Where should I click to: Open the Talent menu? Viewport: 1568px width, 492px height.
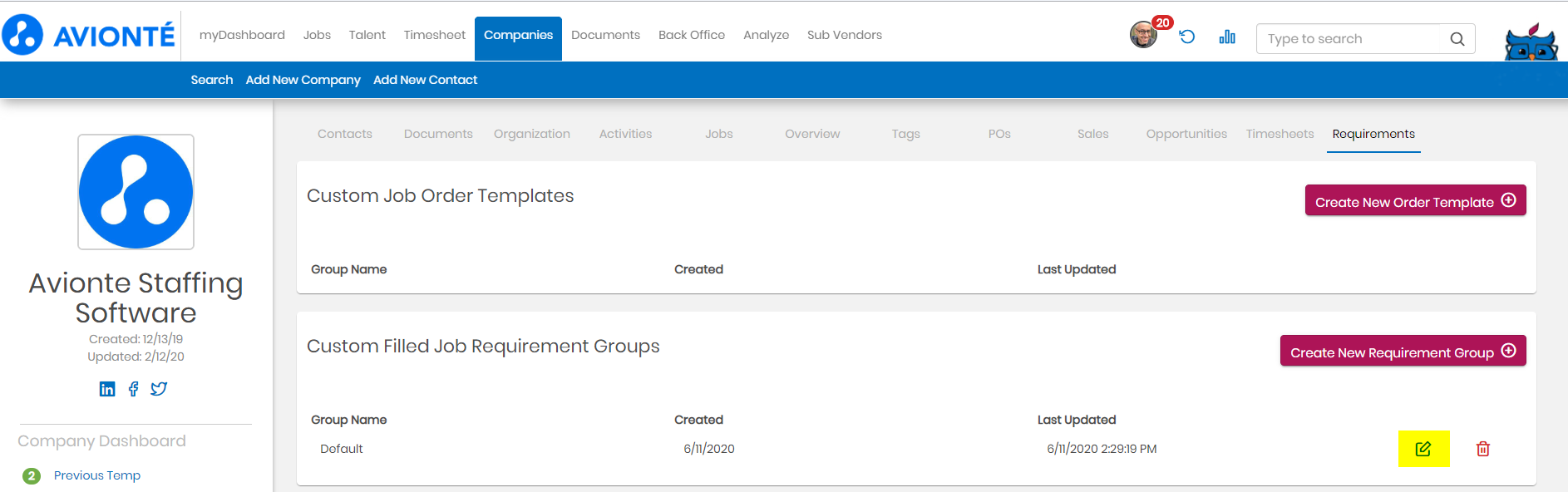(367, 35)
